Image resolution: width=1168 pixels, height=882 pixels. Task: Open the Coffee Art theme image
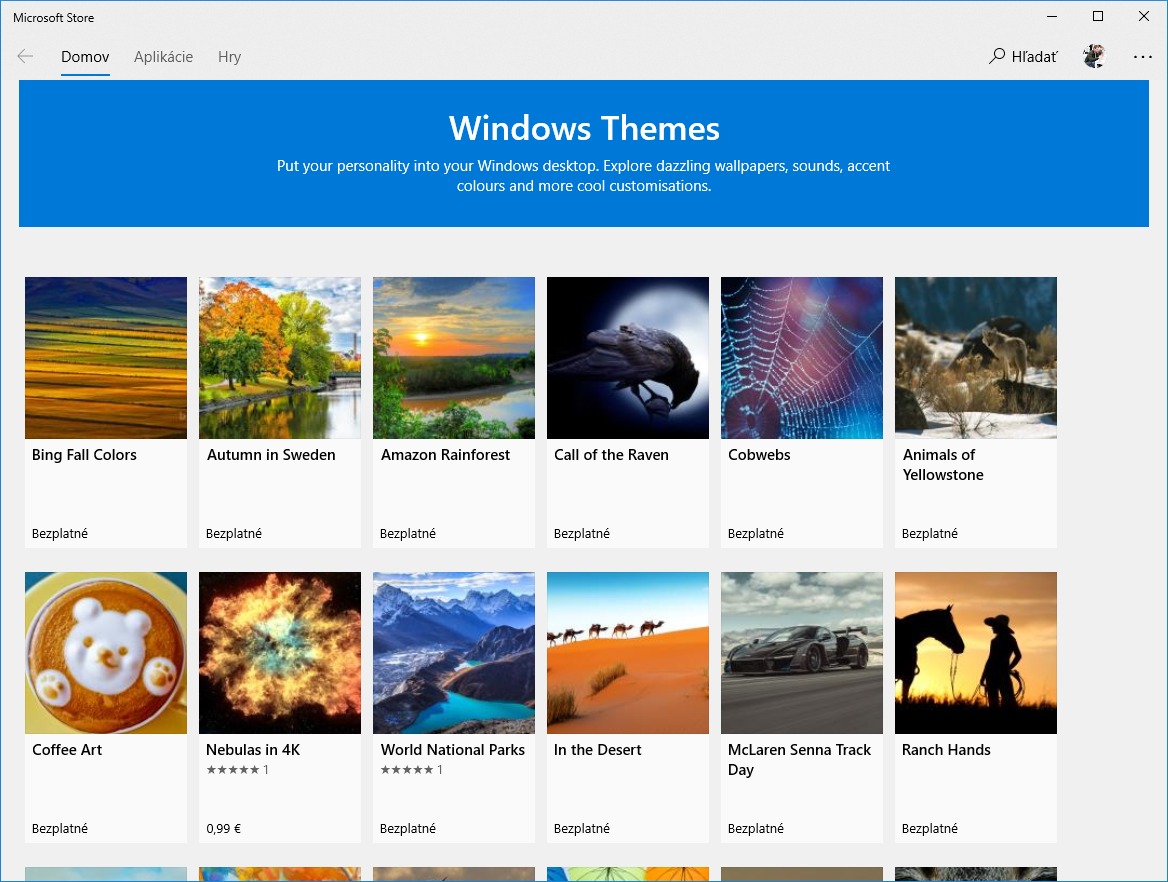click(106, 653)
